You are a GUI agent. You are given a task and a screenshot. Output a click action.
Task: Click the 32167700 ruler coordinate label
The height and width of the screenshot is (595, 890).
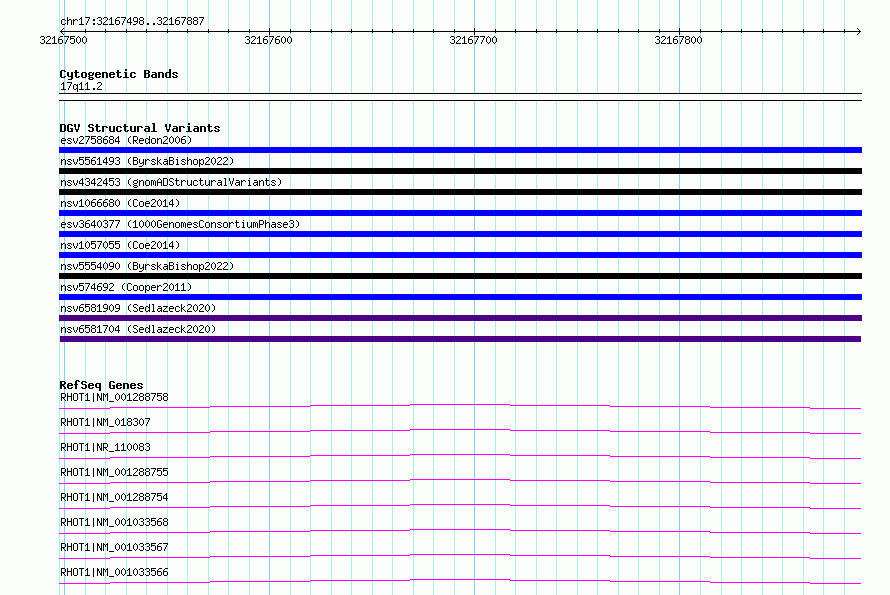click(473, 40)
